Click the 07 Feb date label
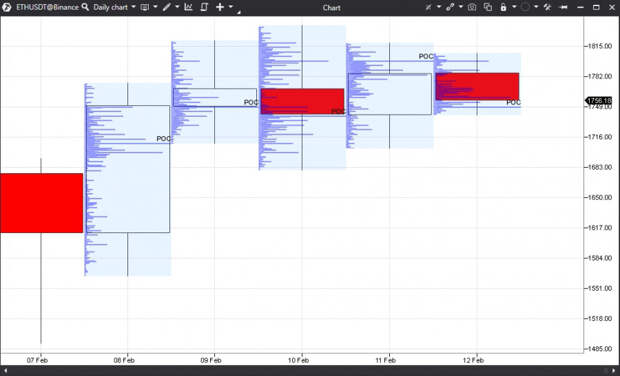 37,360
